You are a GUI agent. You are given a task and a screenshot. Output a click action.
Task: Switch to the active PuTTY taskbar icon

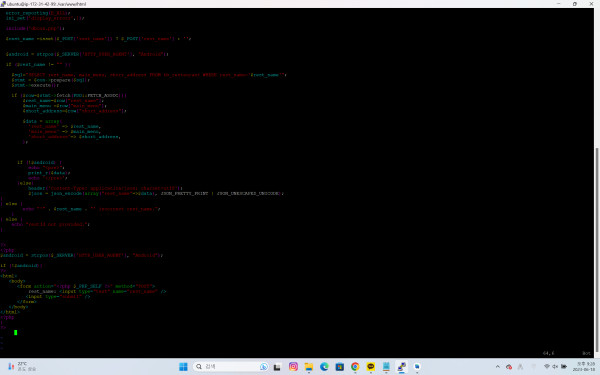pyautogui.click(x=401, y=367)
